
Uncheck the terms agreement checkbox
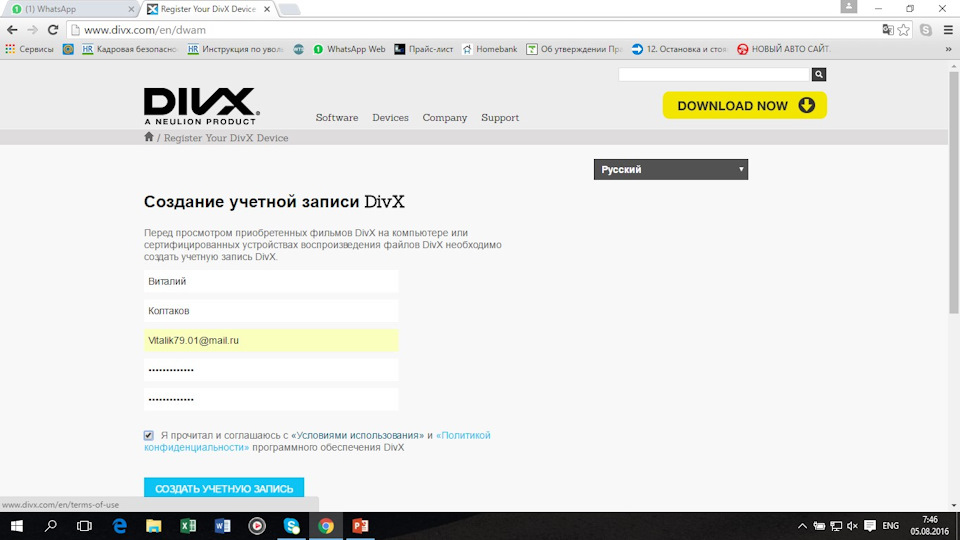[x=149, y=435]
